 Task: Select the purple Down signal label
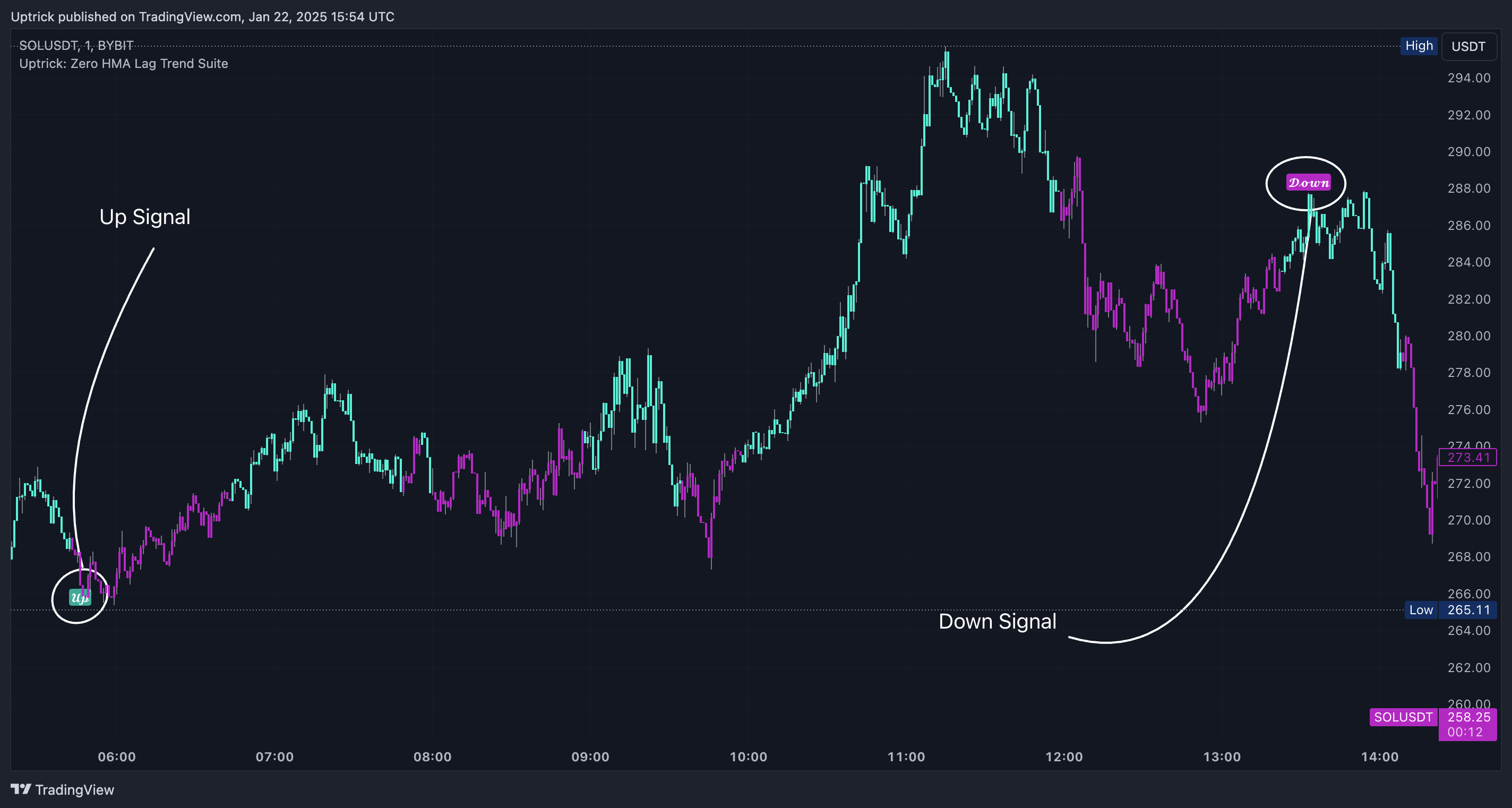tap(1308, 183)
